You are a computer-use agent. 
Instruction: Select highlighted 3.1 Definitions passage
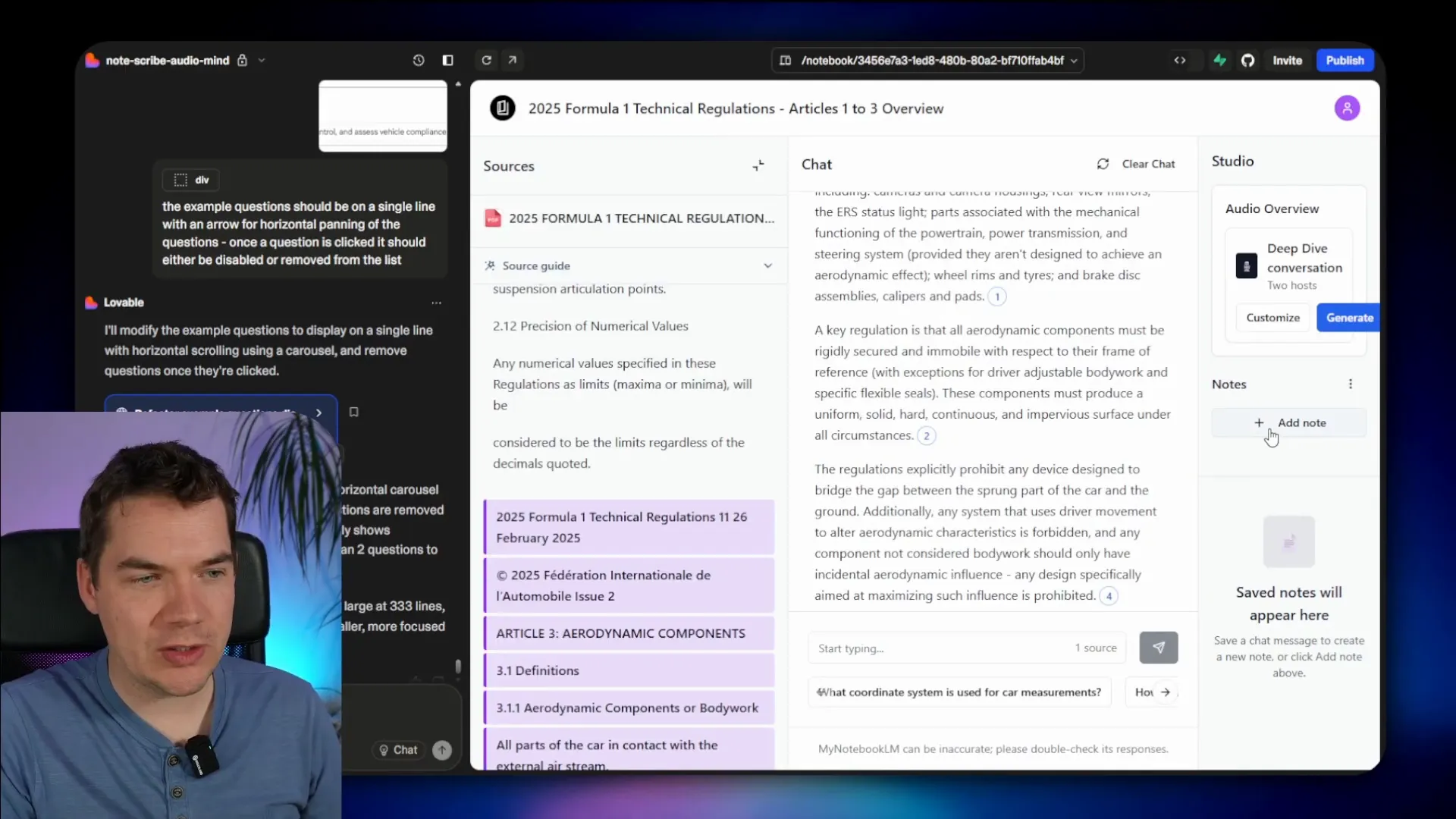[x=629, y=670]
